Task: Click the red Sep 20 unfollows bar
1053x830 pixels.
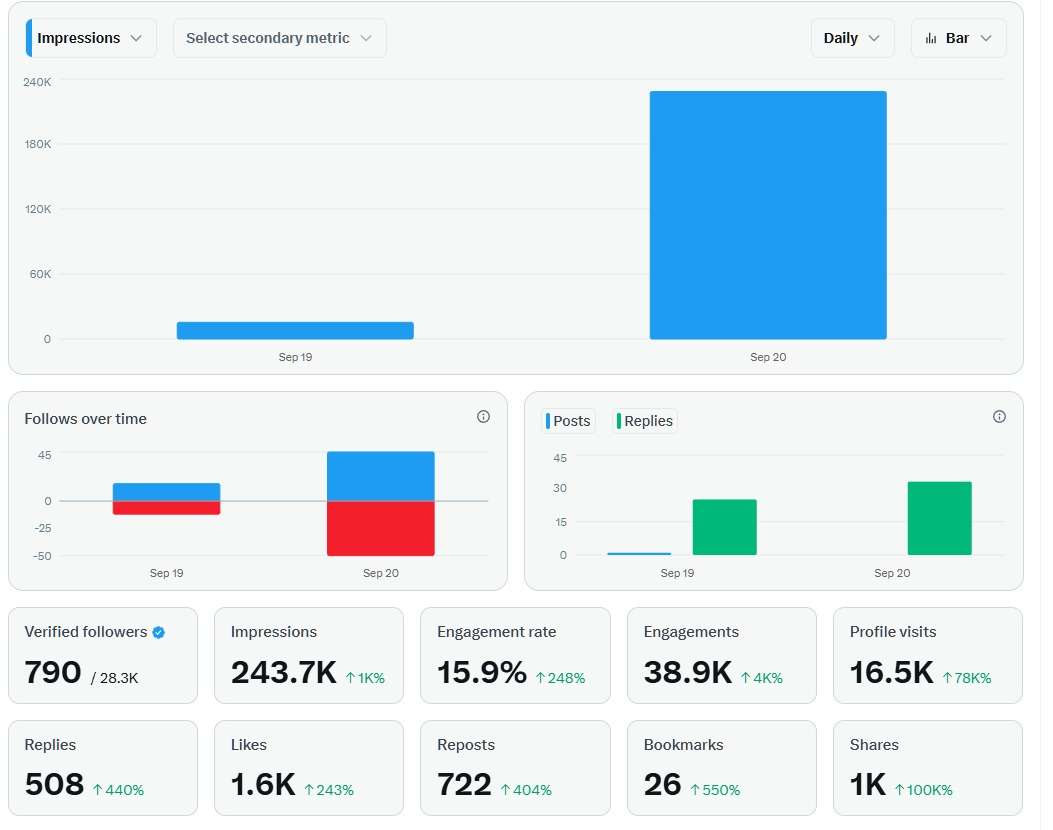Action: coord(380,528)
